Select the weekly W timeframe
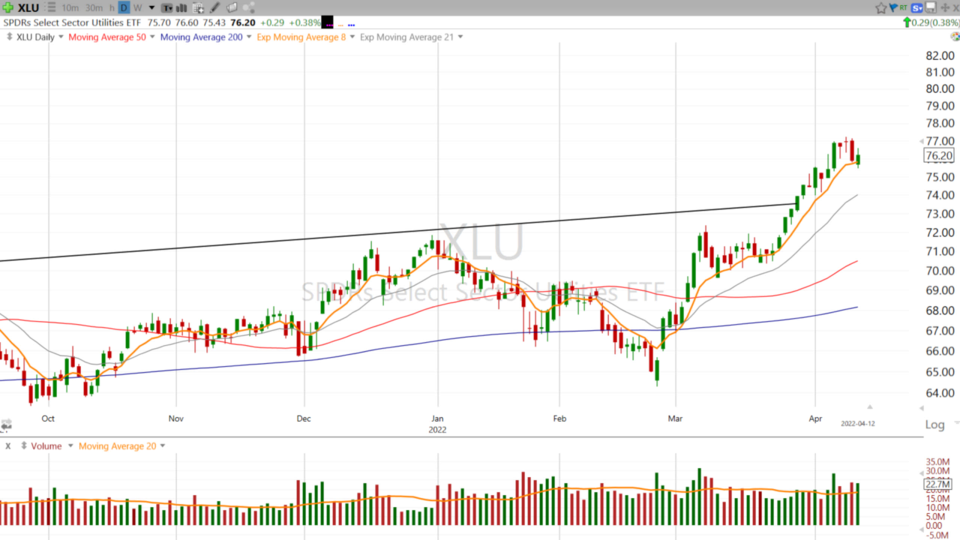The width and height of the screenshot is (960, 540). tap(137, 7)
